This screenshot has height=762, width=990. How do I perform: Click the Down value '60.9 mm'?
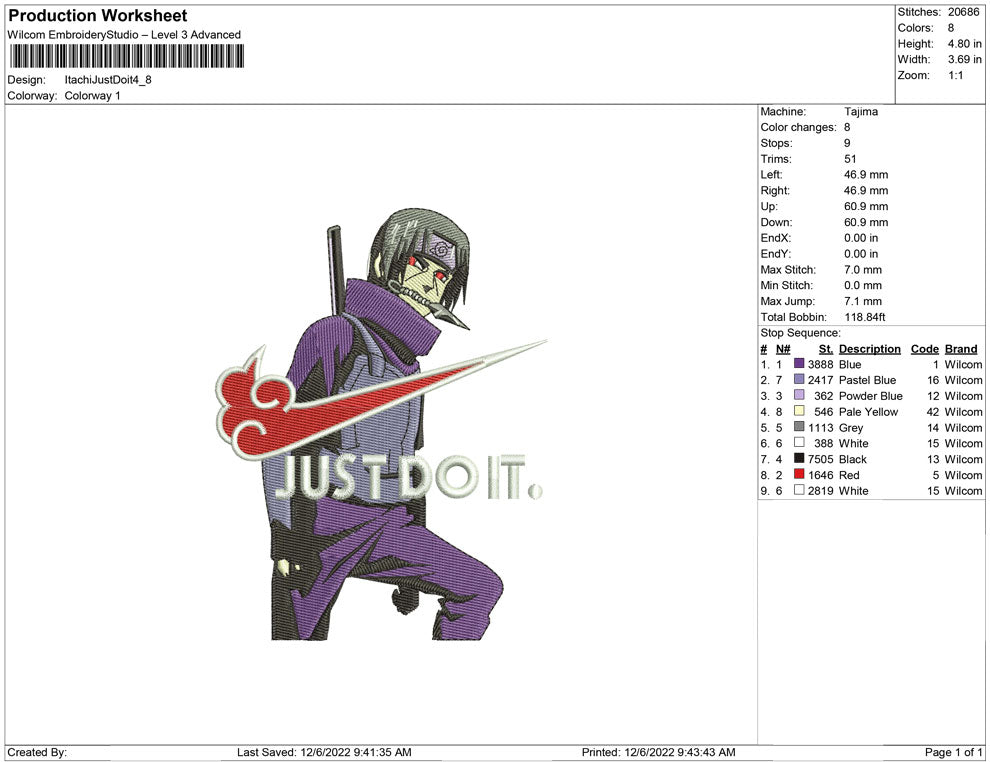pos(866,222)
